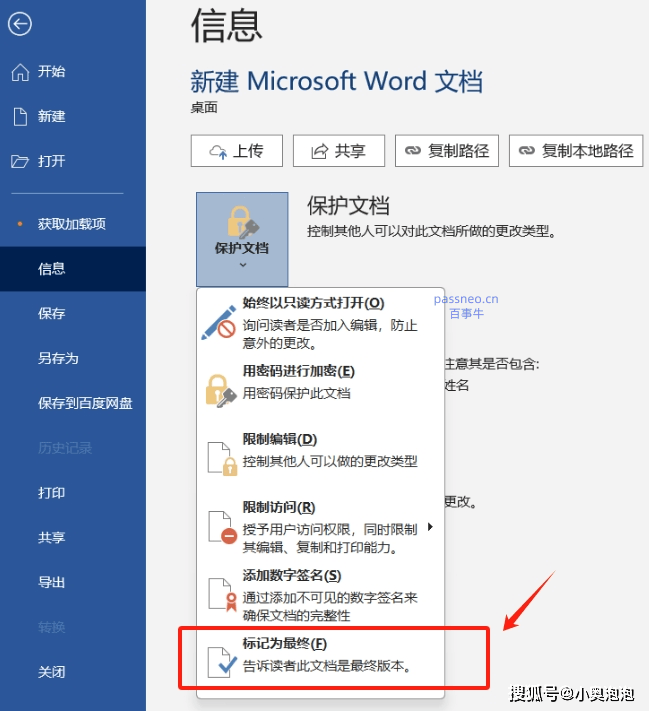Viewport: 649px width, 711px height.
Task: Click the cloud upload icon in 上传
Action: coord(218,151)
